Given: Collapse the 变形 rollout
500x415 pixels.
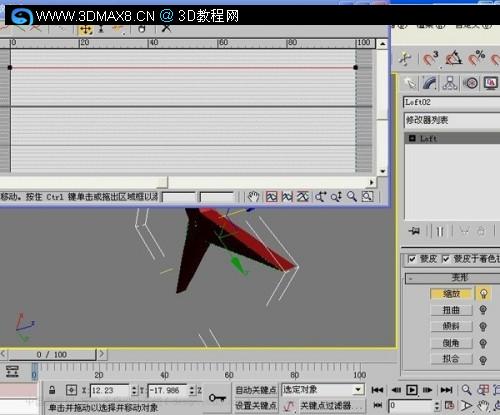Looking at the screenshot, I should point(453,278).
